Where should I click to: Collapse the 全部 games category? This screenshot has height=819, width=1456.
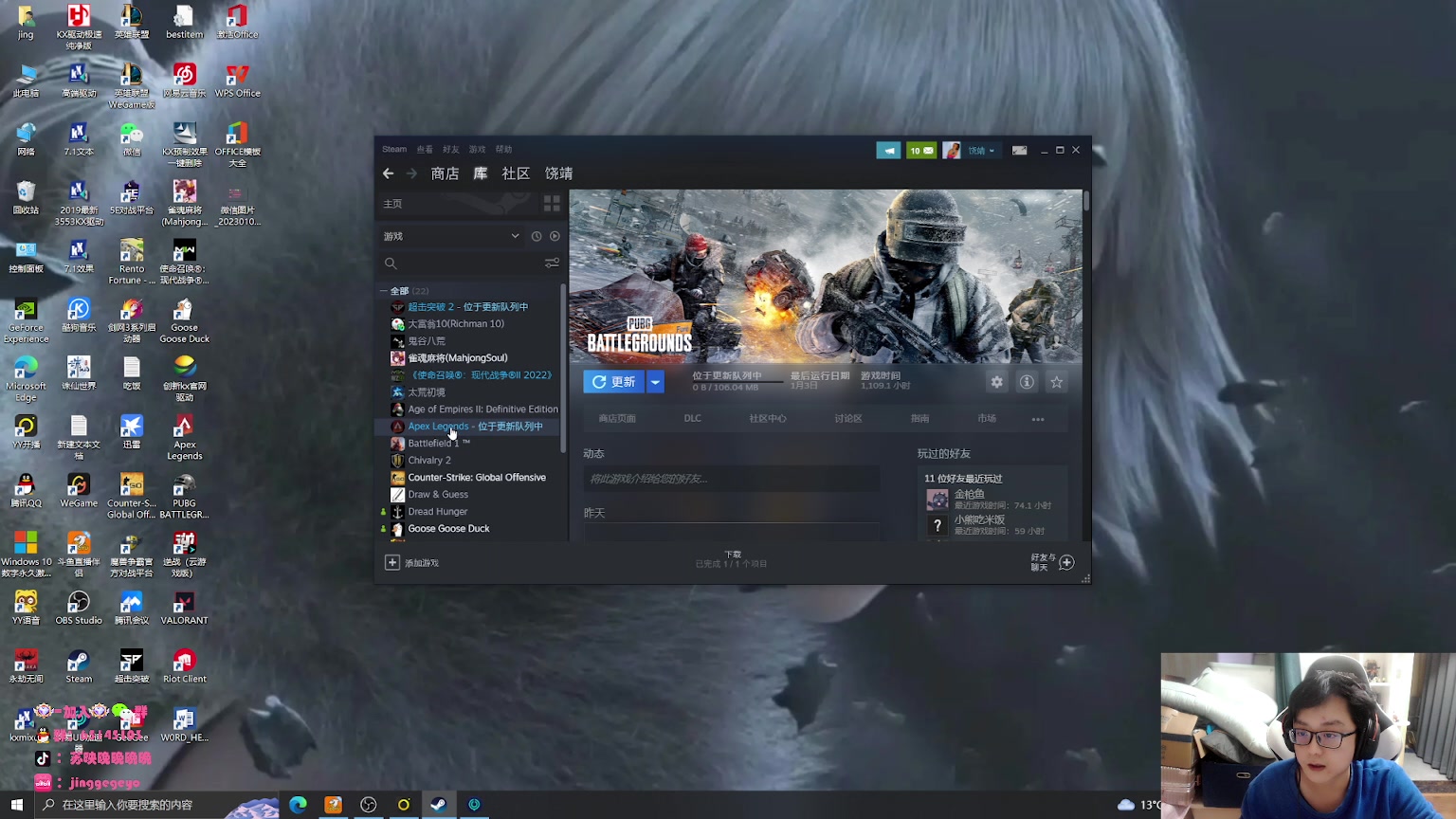[x=384, y=291]
